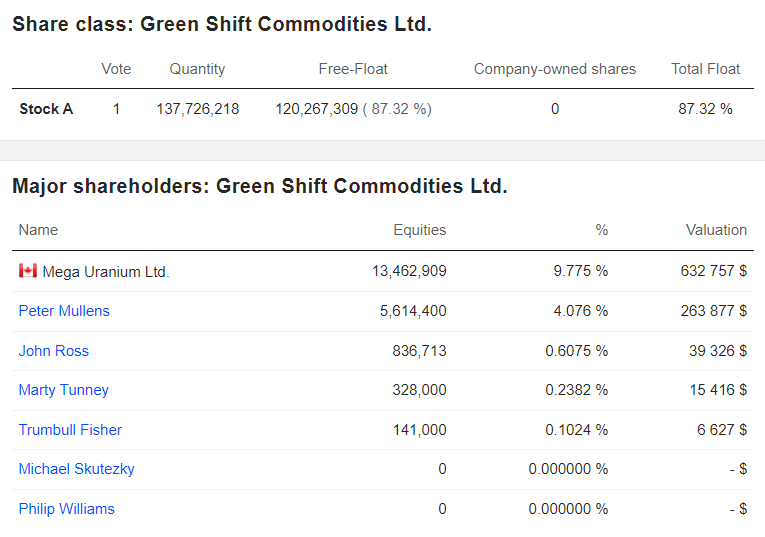
Task: Click the Marty Tunney link
Action: pos(63,390)
